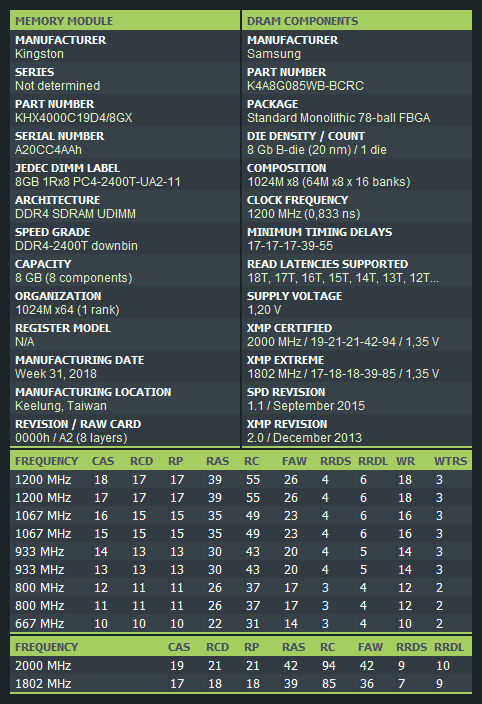Viewport: 482px width, 704px height.
Task: Click RC value 94 in 2000 MHz row
Action: 329,665
